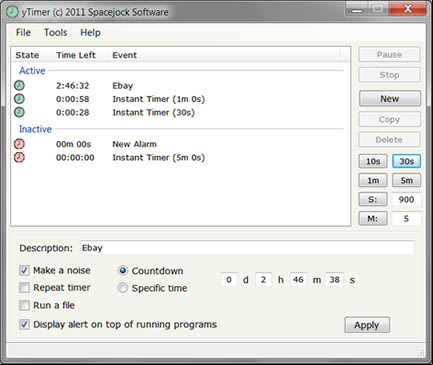Click the green clock icon beside Ebay
Viewport: 433px width, 365px height.
tap(19, 86)
